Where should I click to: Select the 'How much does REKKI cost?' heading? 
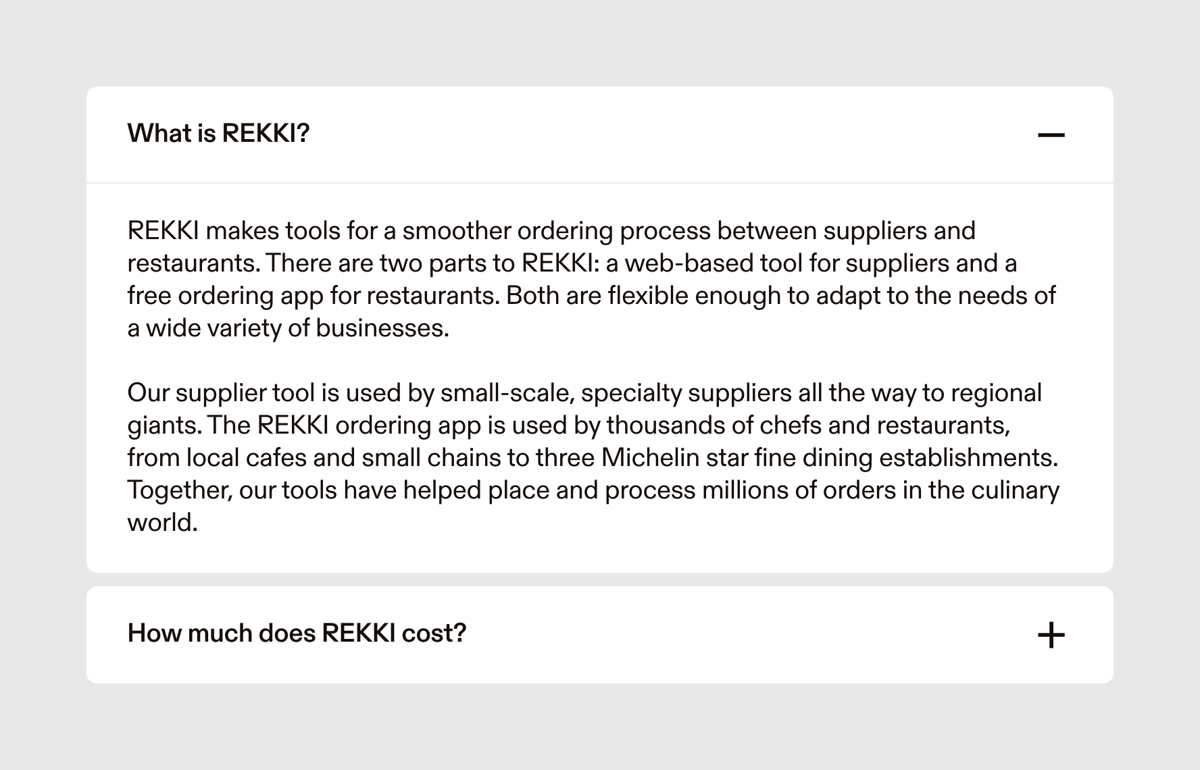tap(296, 633)
